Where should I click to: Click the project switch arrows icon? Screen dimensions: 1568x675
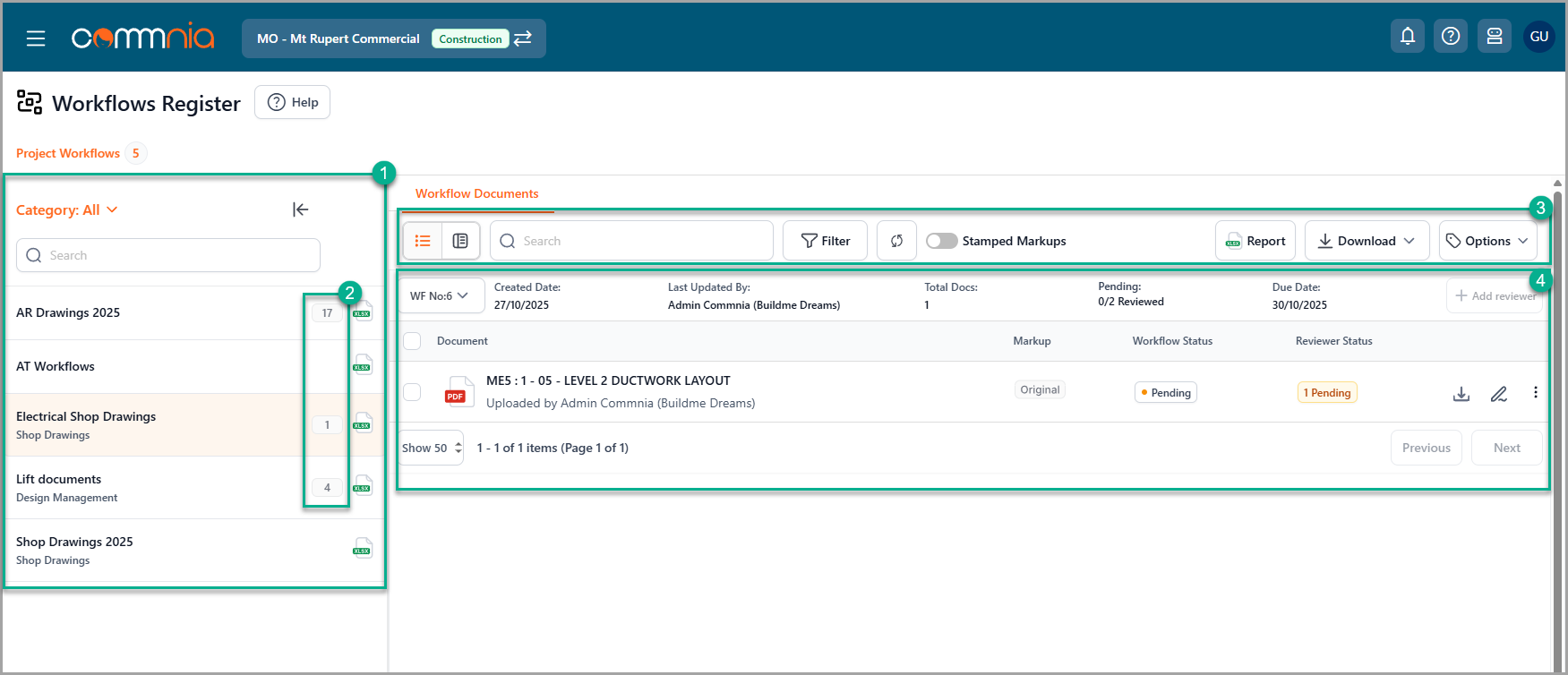[x=523, y=38]
